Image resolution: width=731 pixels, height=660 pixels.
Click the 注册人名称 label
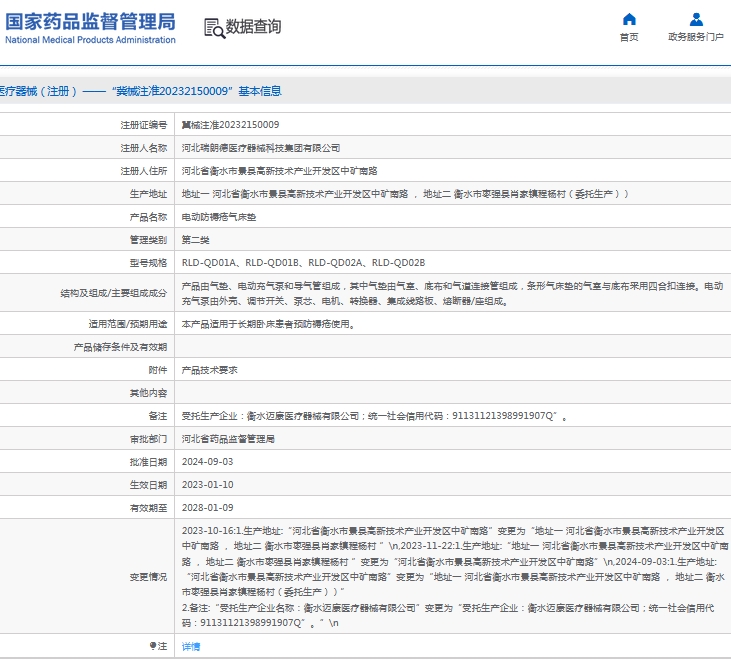[144, 148]
